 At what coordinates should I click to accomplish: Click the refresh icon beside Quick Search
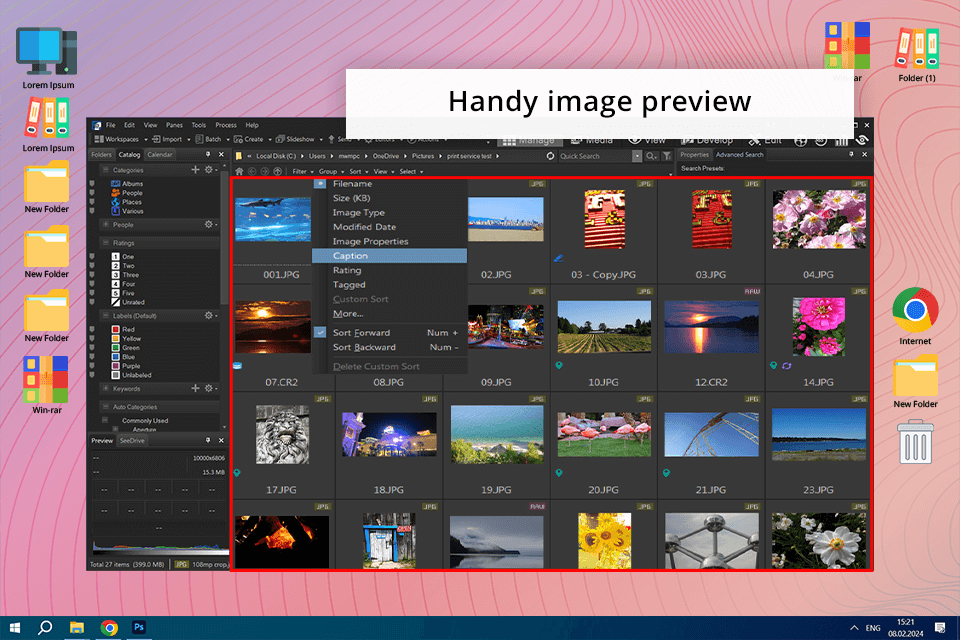point(551,156)
